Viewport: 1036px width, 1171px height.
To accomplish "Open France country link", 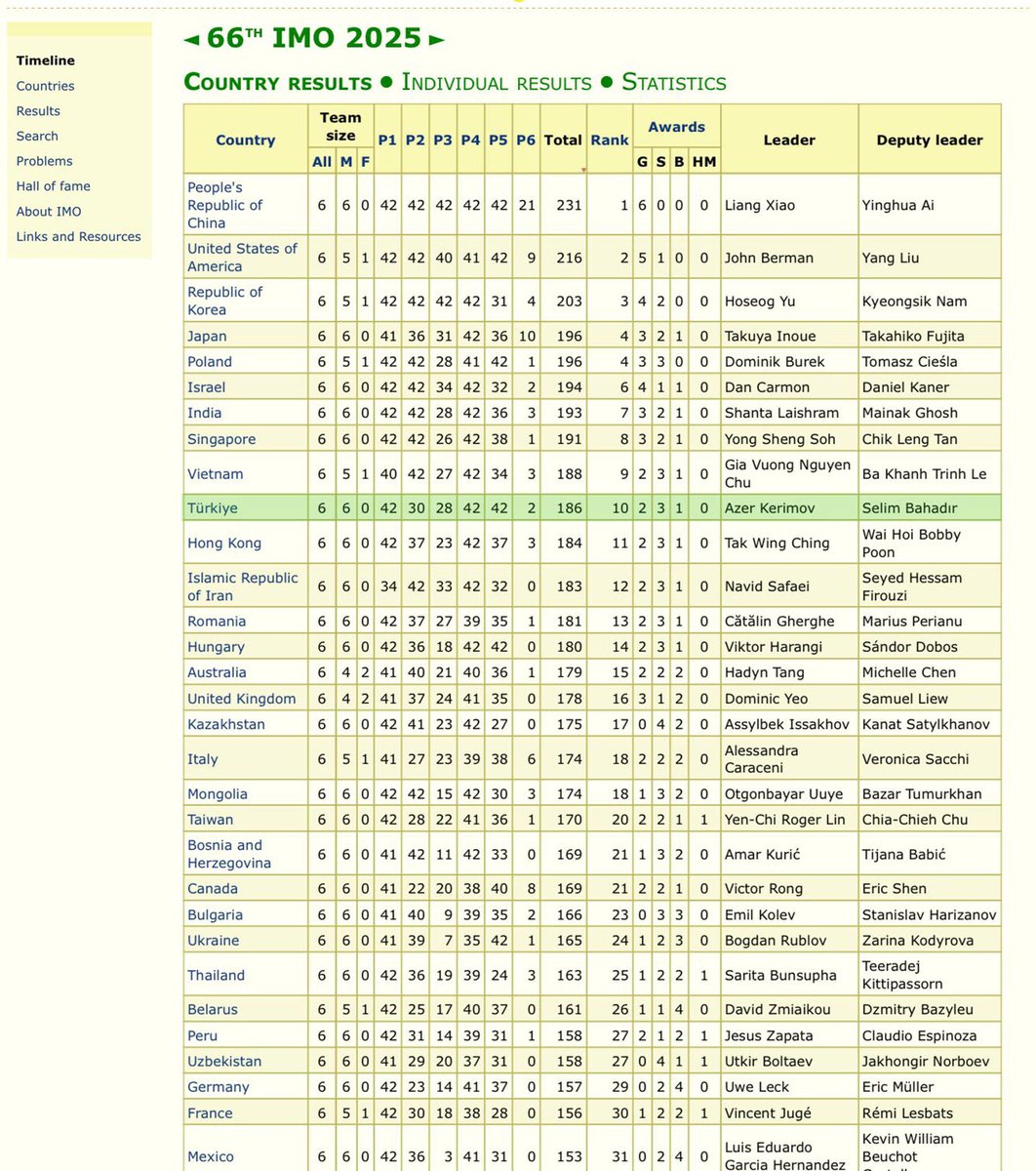I will (210, 1113).
